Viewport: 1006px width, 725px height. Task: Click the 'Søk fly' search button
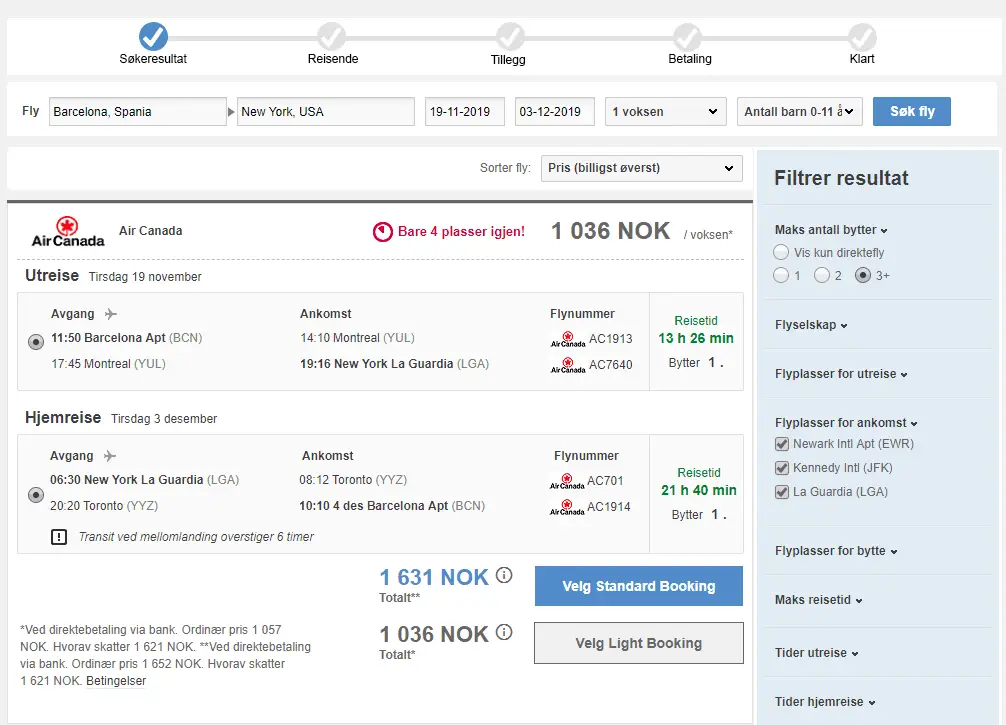[x=911, y=111]
